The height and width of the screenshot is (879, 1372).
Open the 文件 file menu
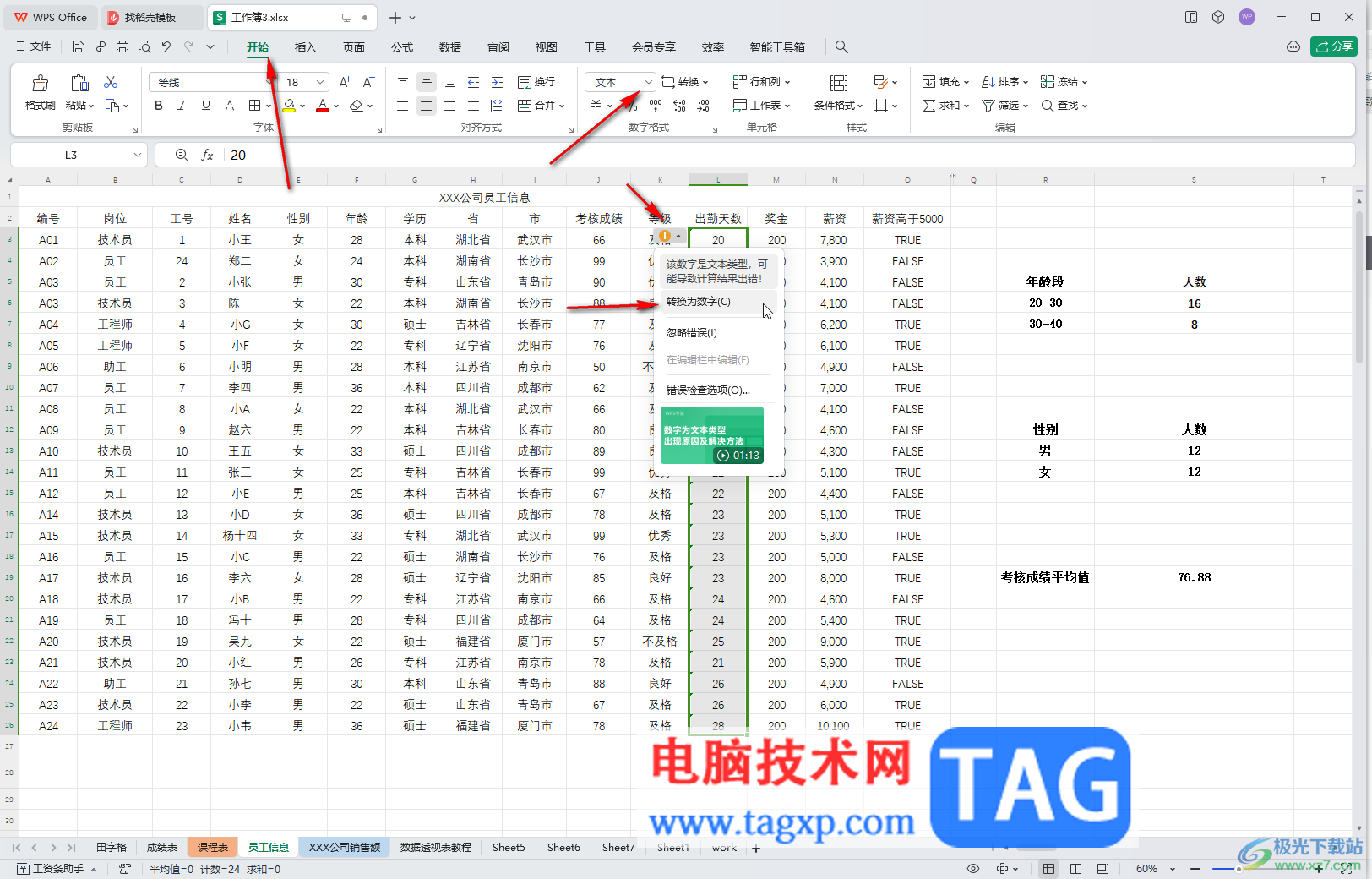click(34, 46)
